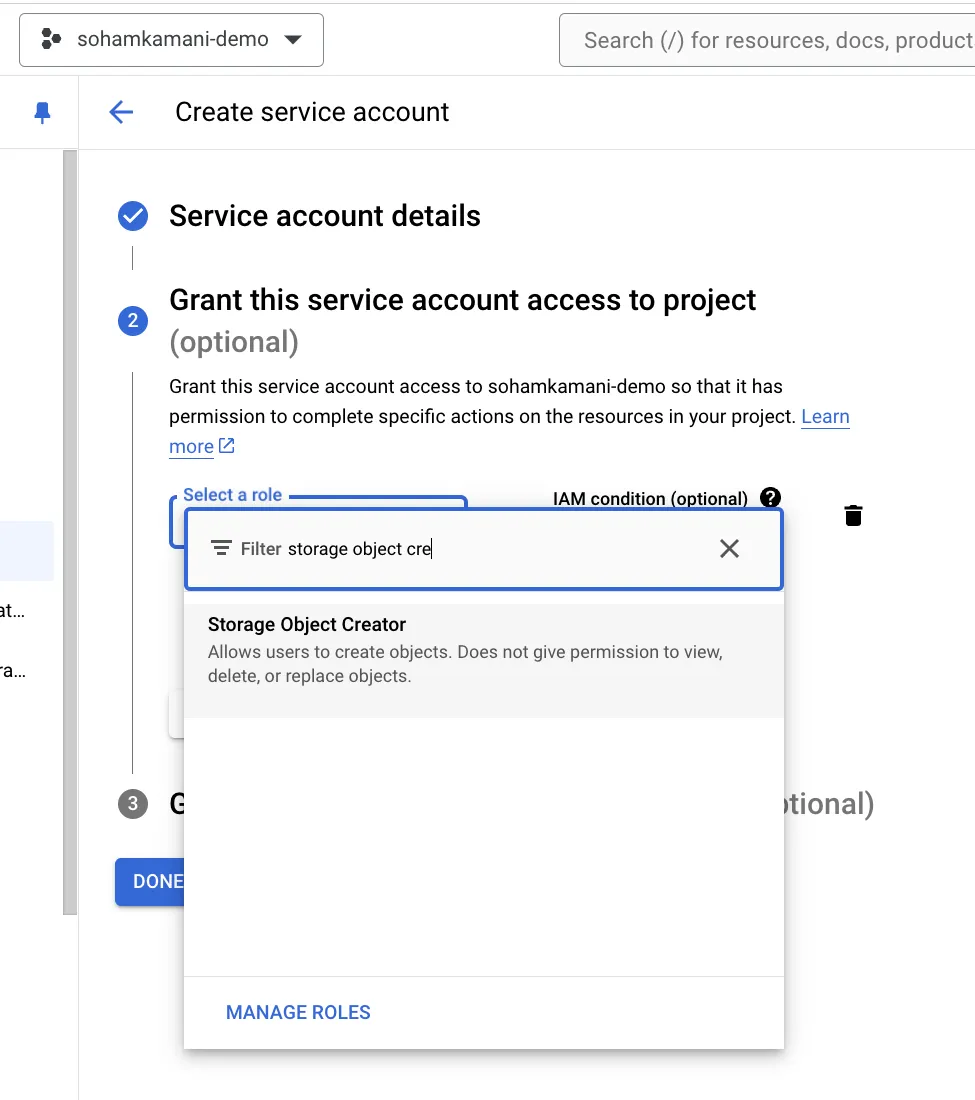Open the project selector chevron arrow

(292, 40)
